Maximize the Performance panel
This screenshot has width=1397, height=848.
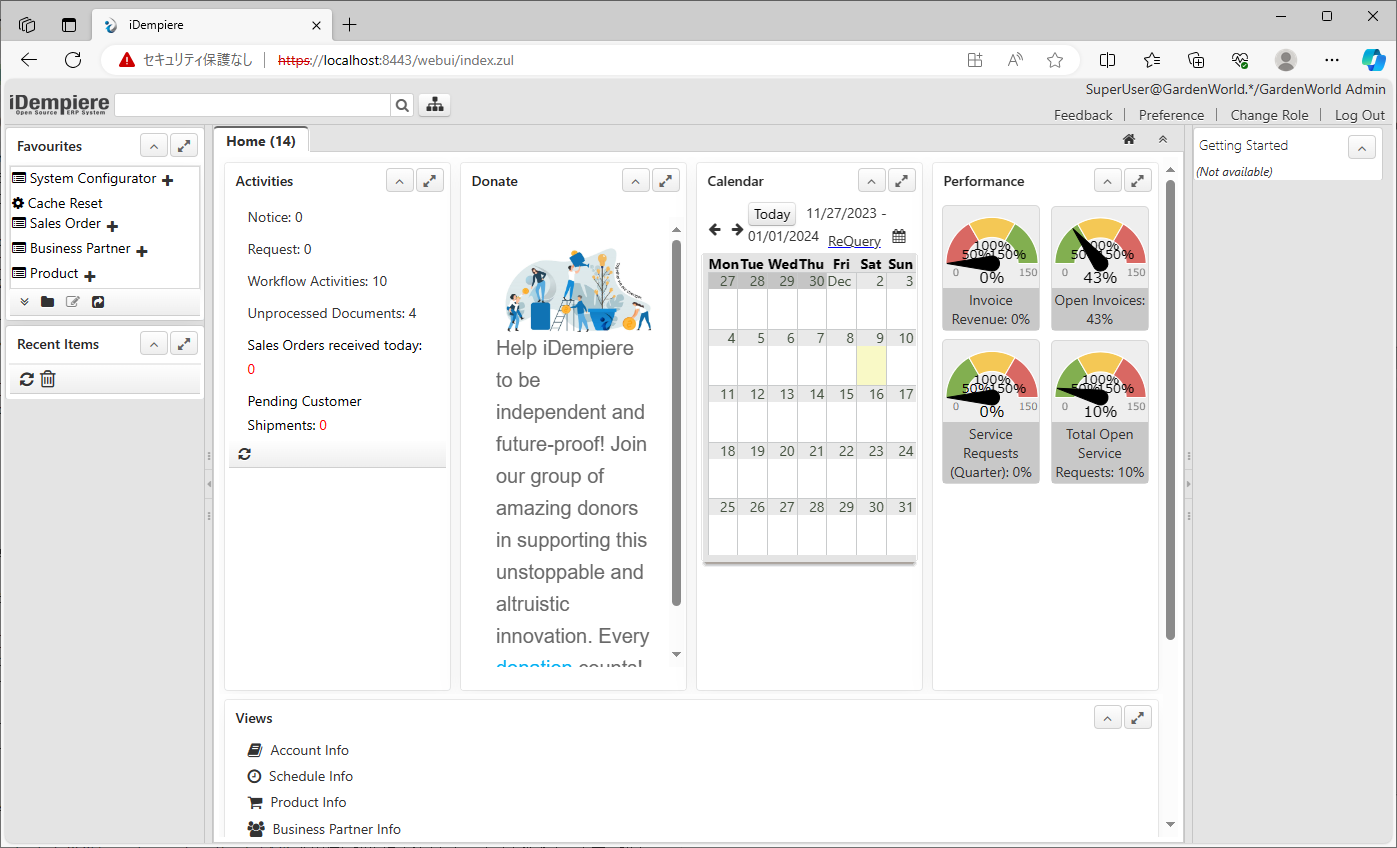coord(1138,181)
